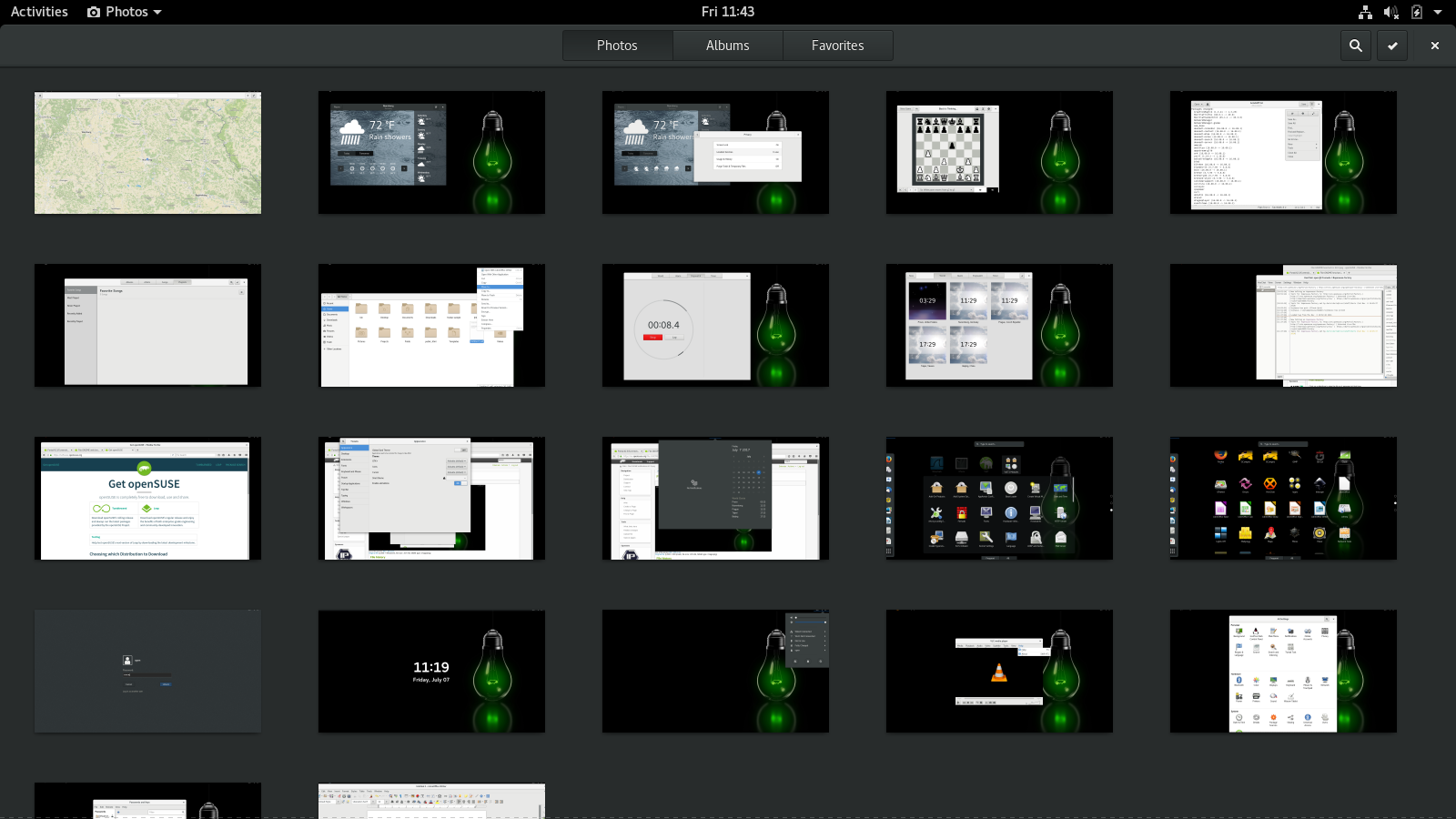
Task: Click the muted volume icon in top bar
Action: (x=1390, y=12)
